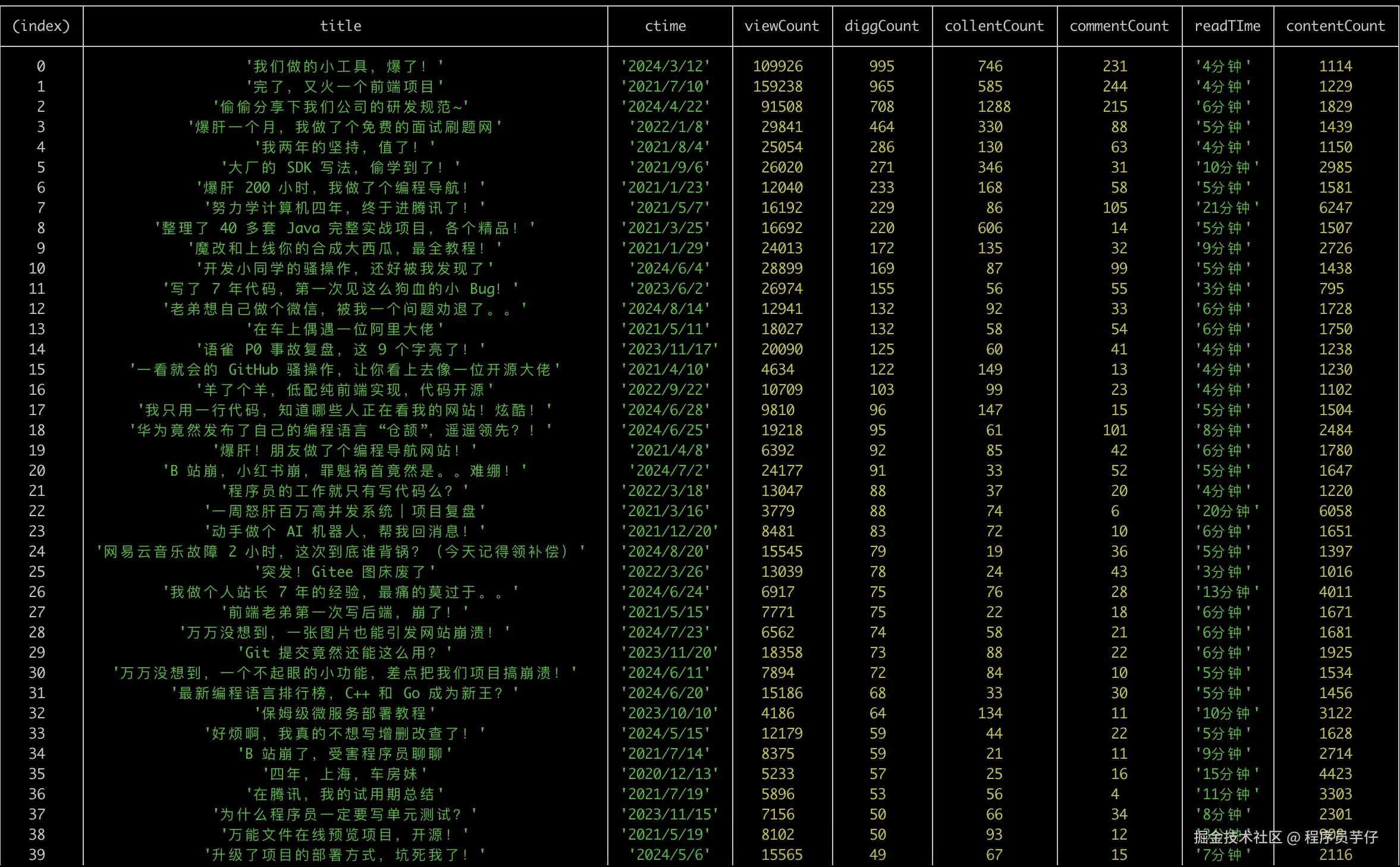
Task: Select the date '2021/7/10' cell
Action: pos(666,86)
